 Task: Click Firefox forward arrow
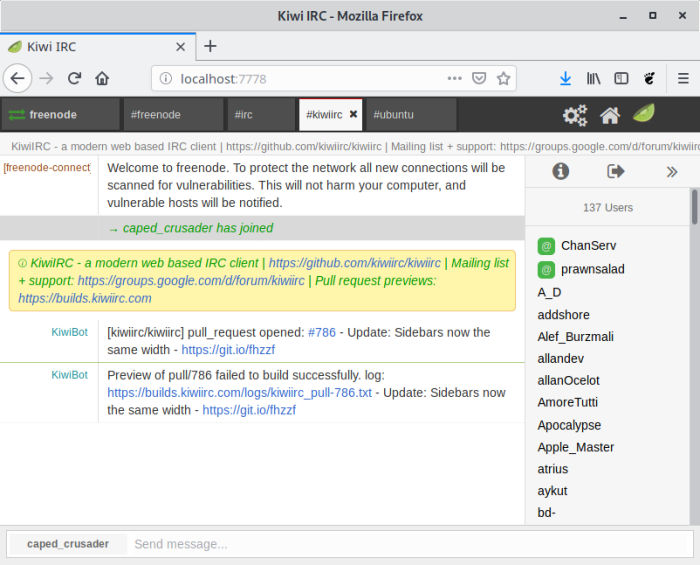click(x=46, y=79)
